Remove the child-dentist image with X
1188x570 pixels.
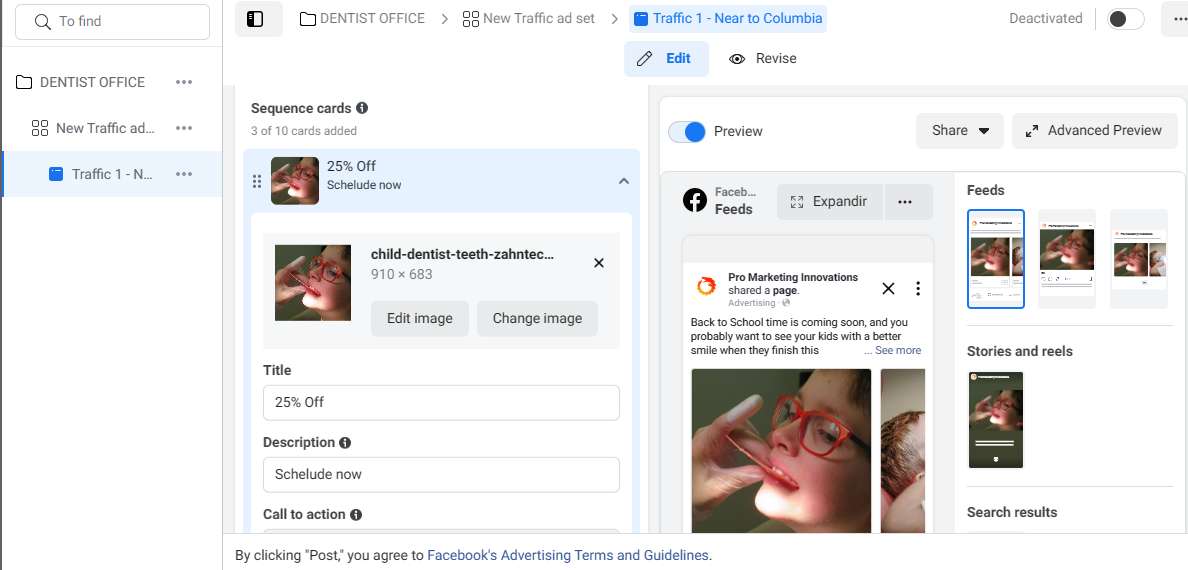[599, 263]
